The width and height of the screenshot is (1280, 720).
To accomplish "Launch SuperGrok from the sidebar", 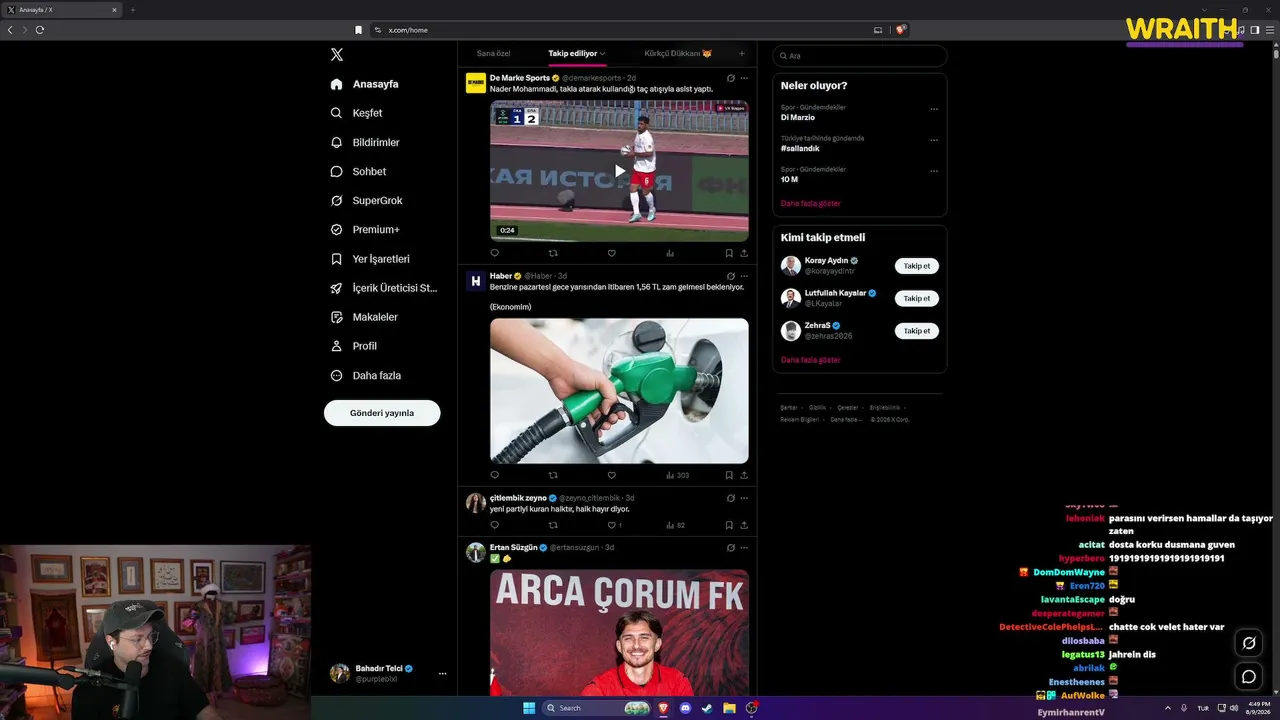I will click(367, 200).
